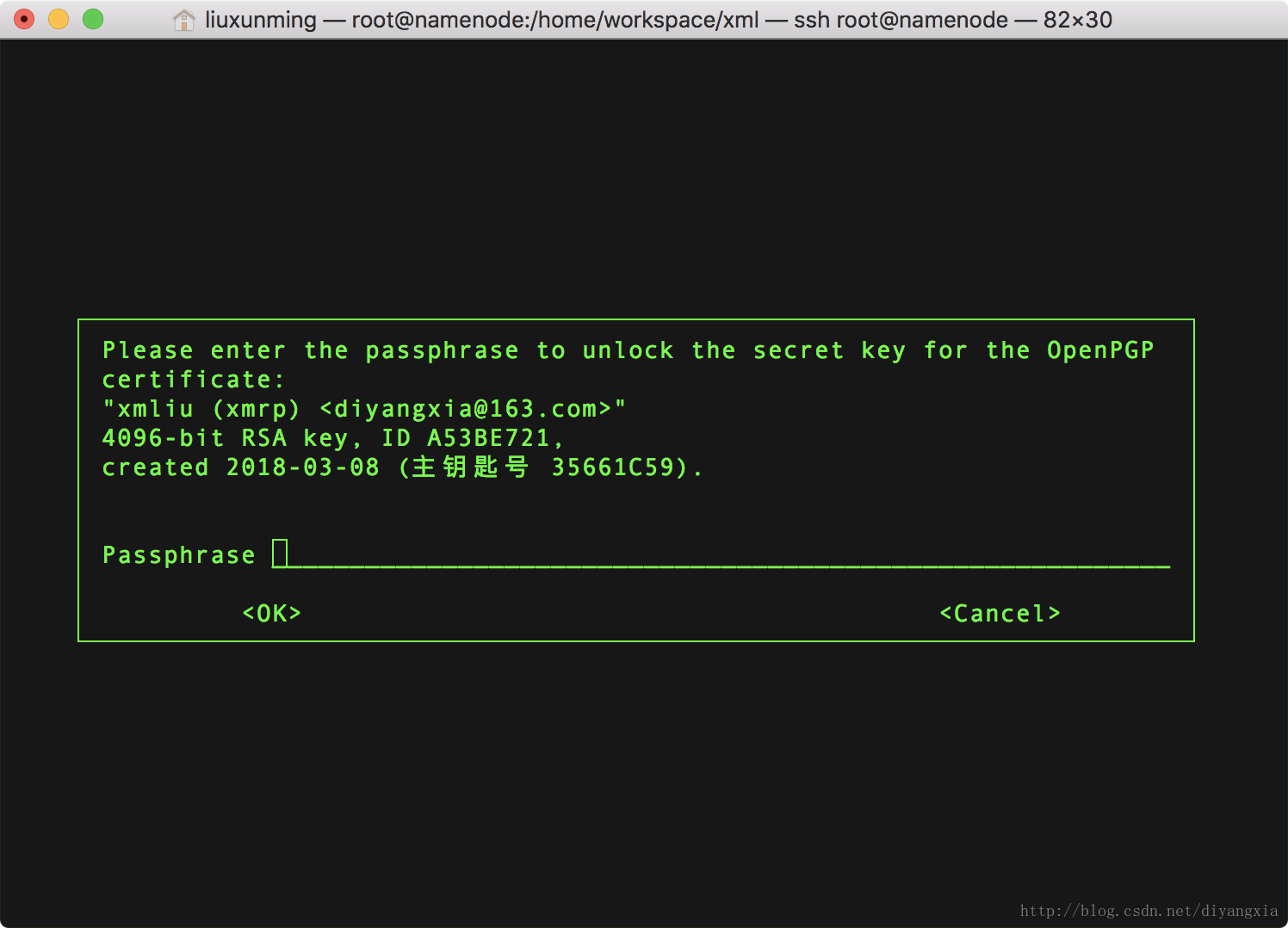Click the blog.csdn.net watermark URL
Viewport: 1288px width, 928px height.
(x=1149, y=911)
